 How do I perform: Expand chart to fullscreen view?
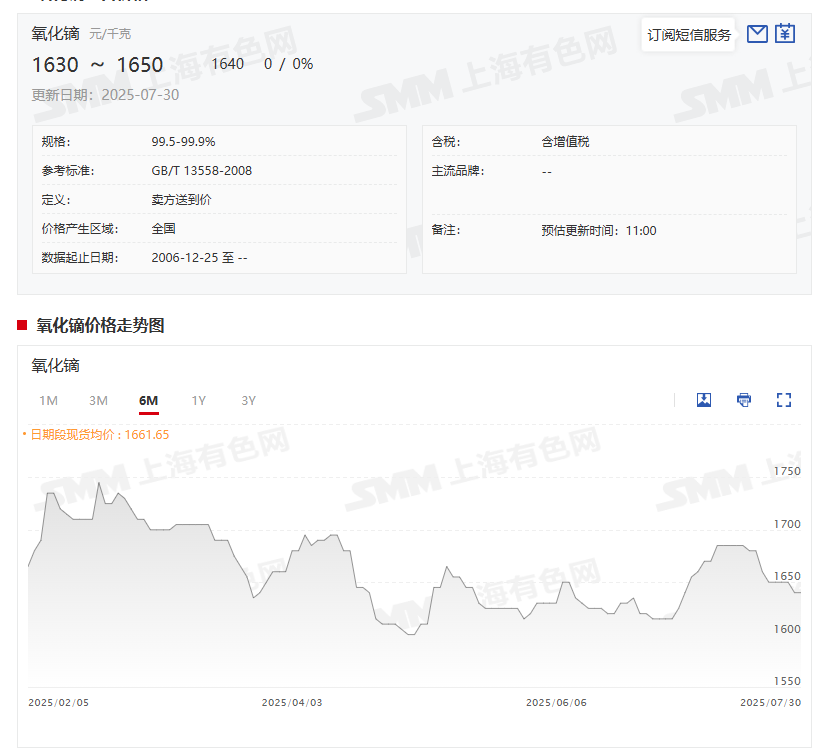click(x=784, y=400)
